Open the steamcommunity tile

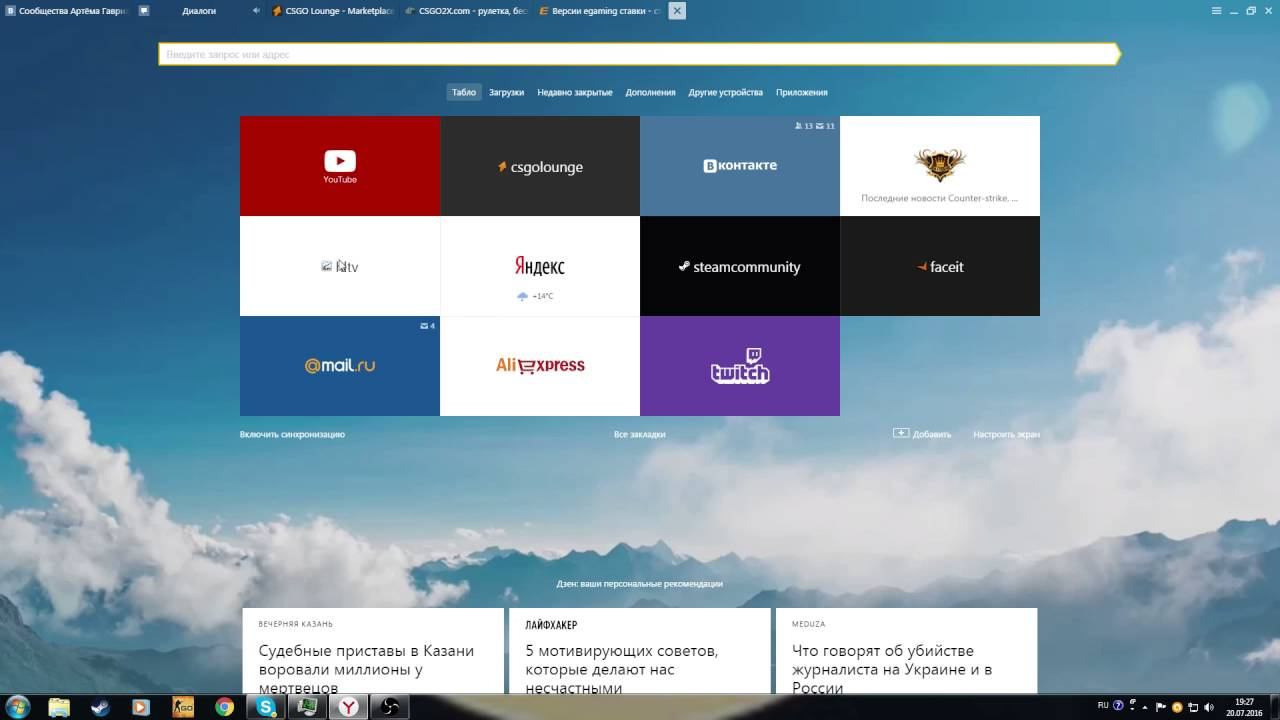tap(740, 266)
